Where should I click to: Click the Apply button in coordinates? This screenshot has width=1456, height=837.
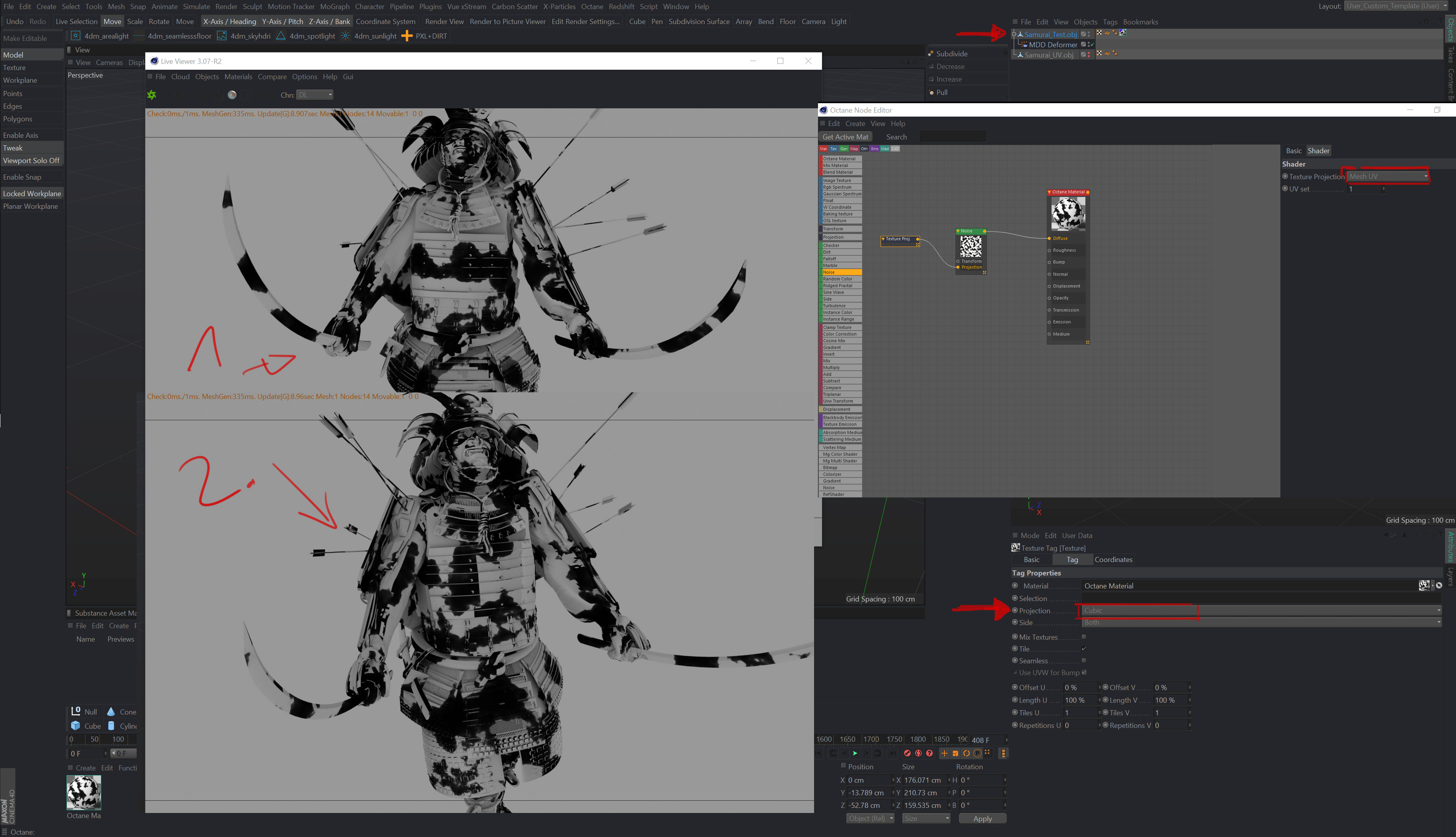(982, 818)
